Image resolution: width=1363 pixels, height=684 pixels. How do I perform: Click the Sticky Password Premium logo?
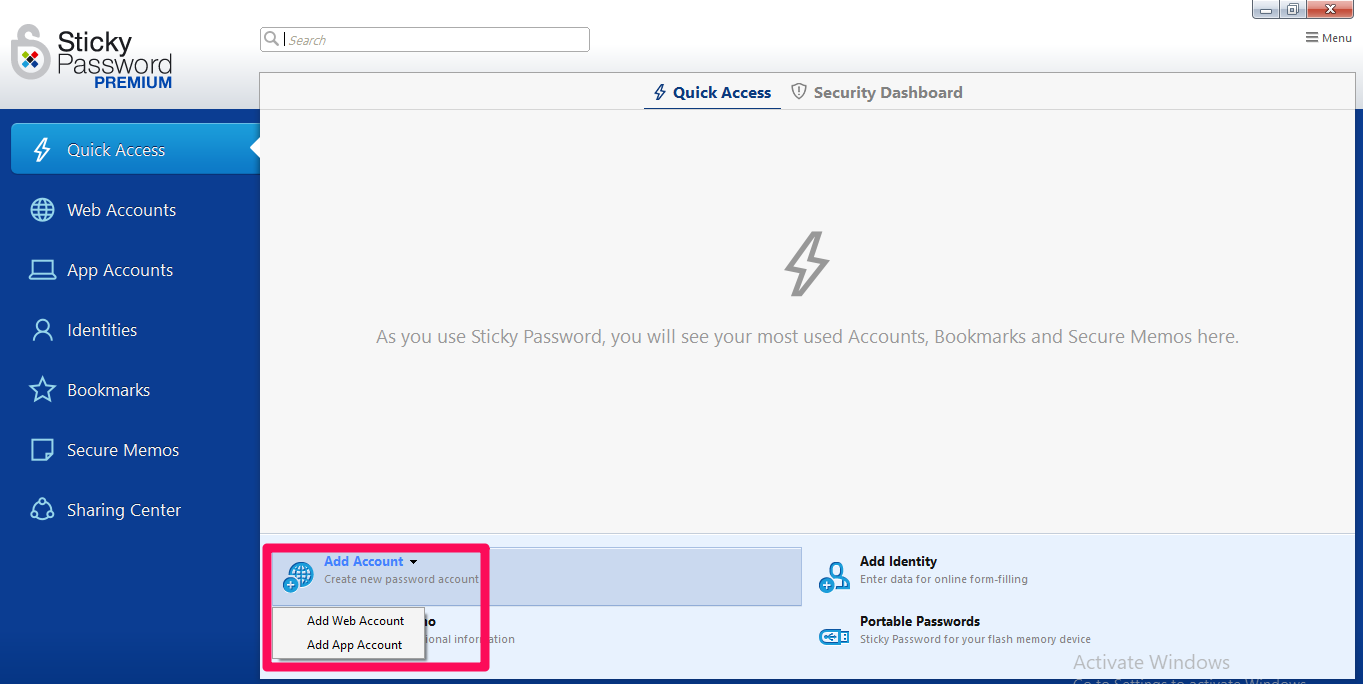tap(92, 57)
